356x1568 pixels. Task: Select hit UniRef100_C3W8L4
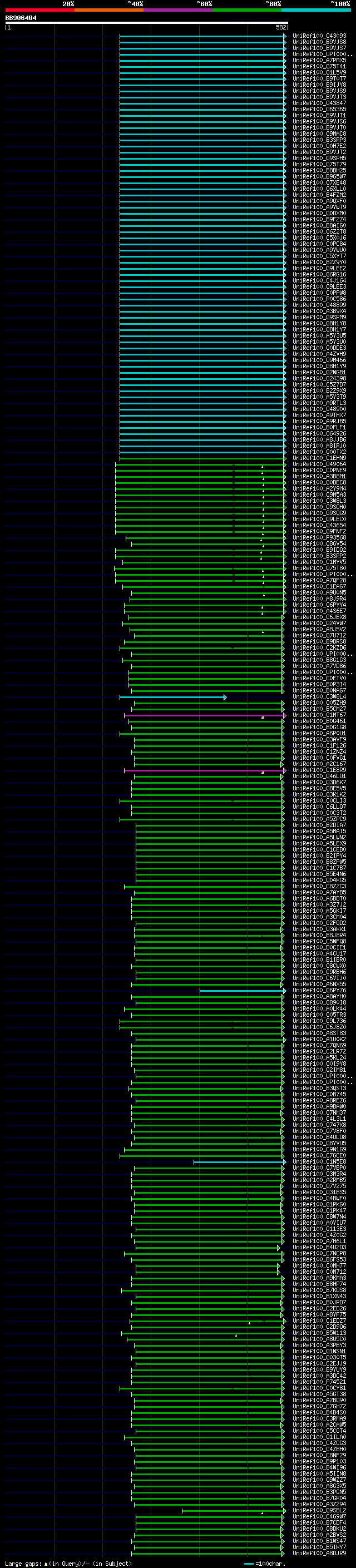[319, 697]
